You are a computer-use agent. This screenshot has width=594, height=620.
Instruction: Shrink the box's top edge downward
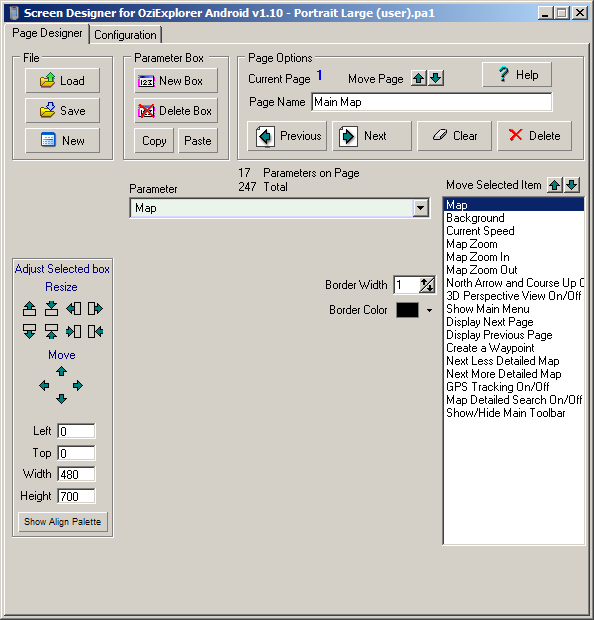51,308
